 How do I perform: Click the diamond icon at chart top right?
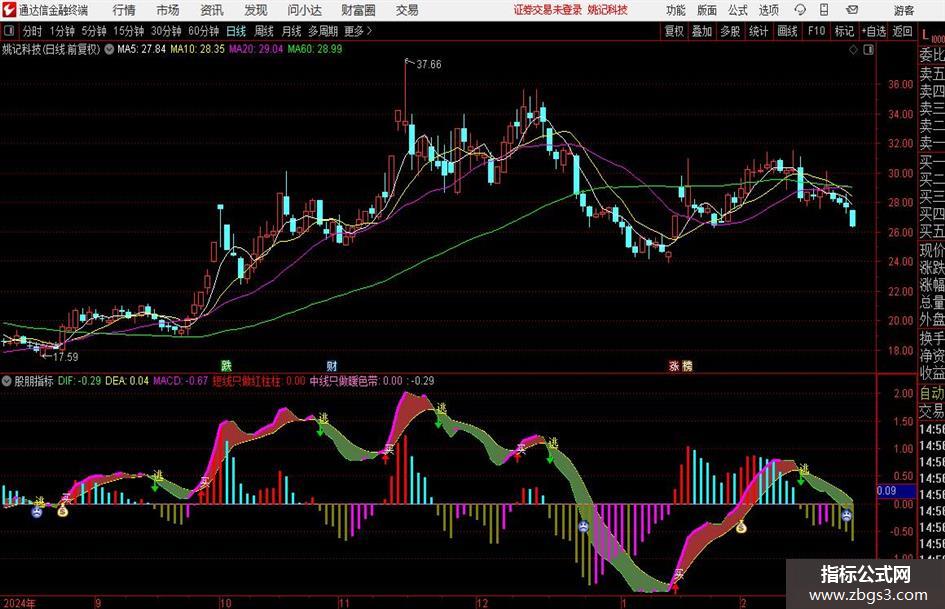pos(853,50)
